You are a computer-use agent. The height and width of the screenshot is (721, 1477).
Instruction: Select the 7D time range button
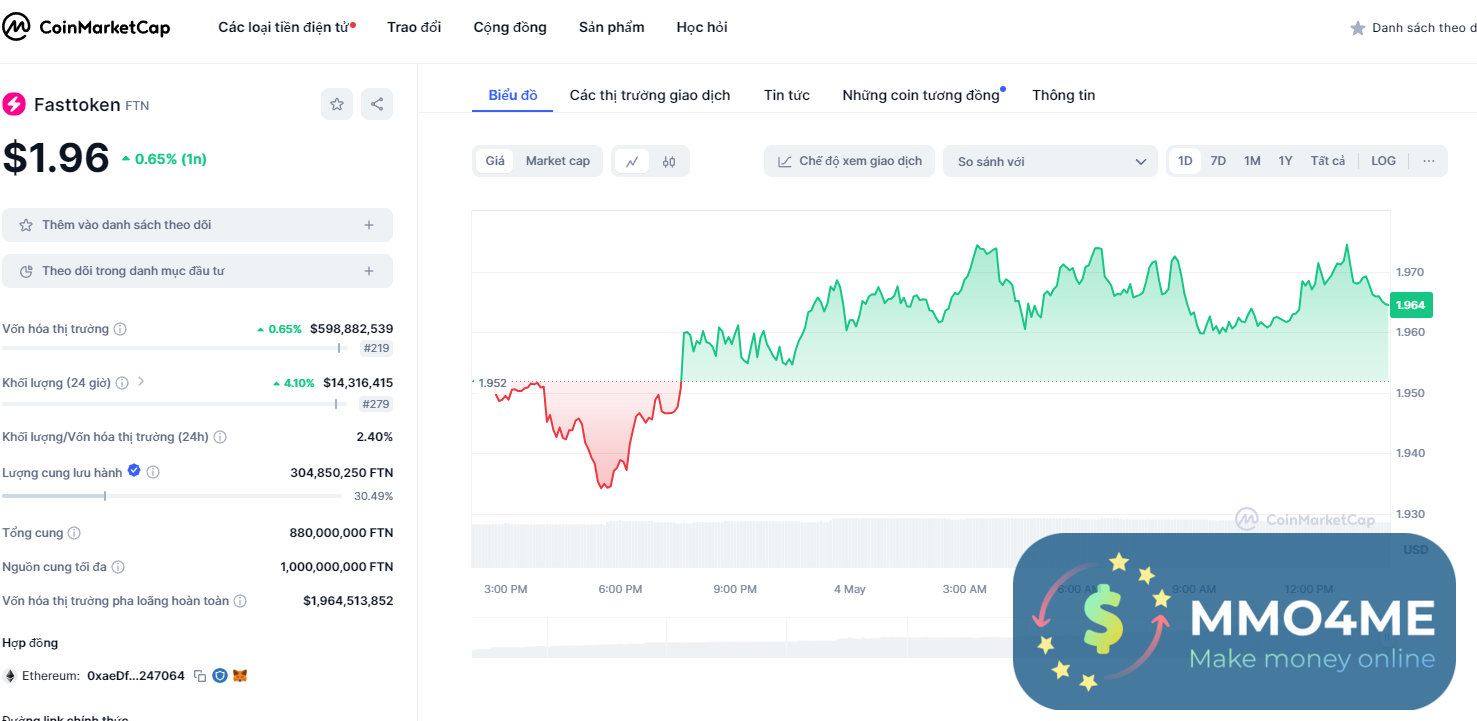tap(1218, 161)
